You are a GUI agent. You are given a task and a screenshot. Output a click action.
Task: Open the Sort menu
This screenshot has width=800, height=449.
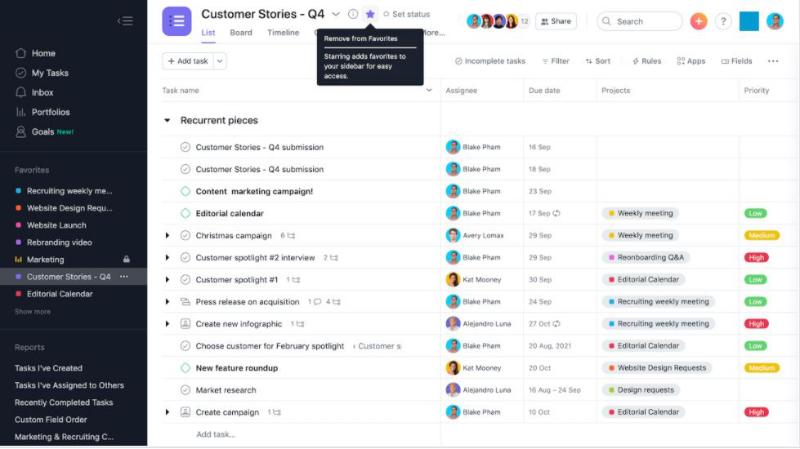pos(597,61)
